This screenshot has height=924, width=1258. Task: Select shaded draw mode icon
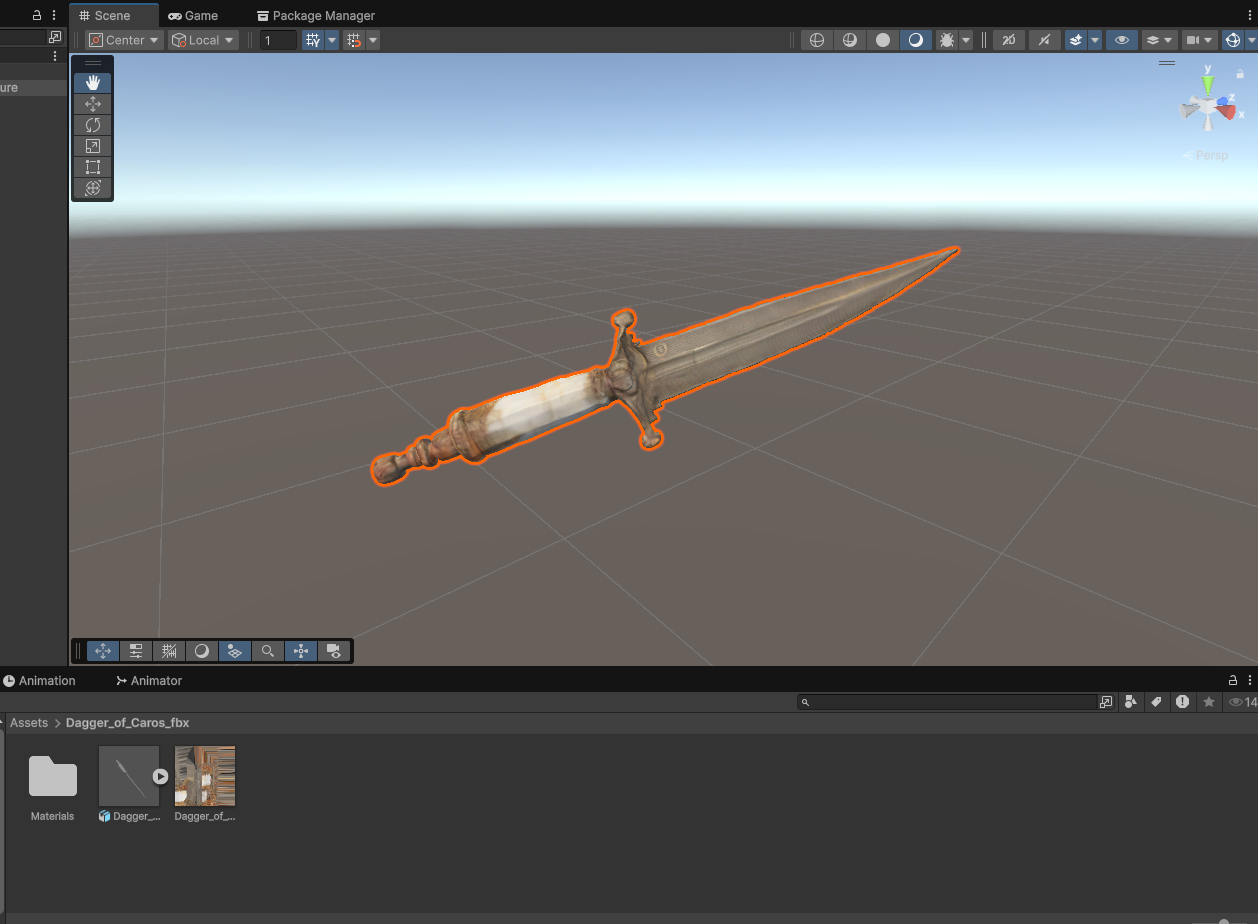pos(916,40)
